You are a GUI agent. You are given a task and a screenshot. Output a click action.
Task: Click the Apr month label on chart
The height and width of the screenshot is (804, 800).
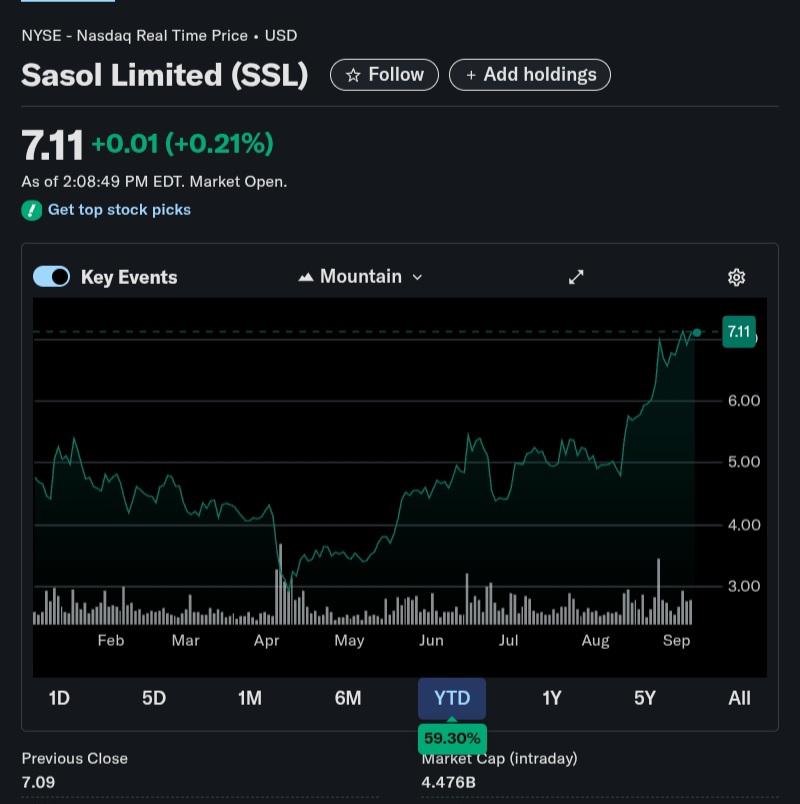coord(266,640)
